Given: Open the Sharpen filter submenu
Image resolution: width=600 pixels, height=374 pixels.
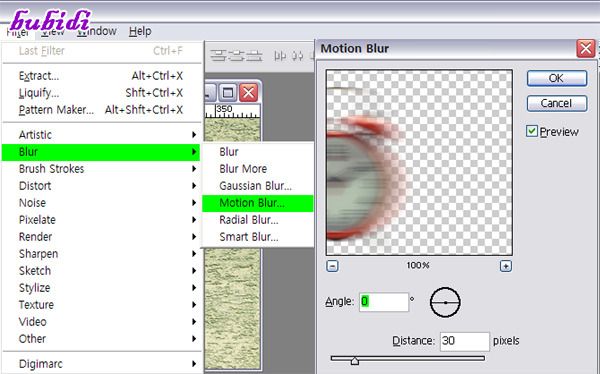Looking at the screenshot, I should [101, 253].
